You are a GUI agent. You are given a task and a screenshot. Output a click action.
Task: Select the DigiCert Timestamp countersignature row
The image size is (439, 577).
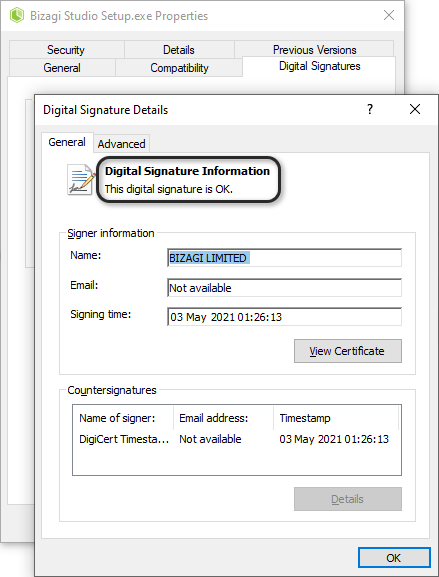point(237,439)
